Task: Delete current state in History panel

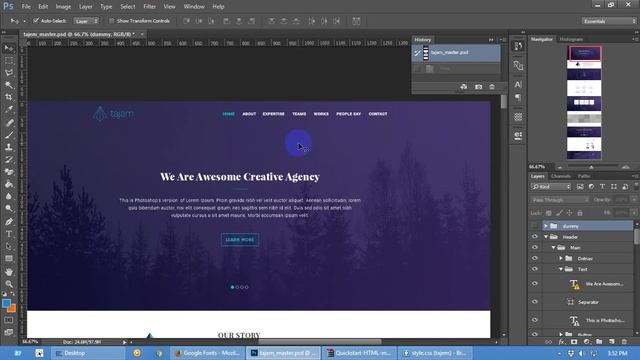Action: click(492, 87)
